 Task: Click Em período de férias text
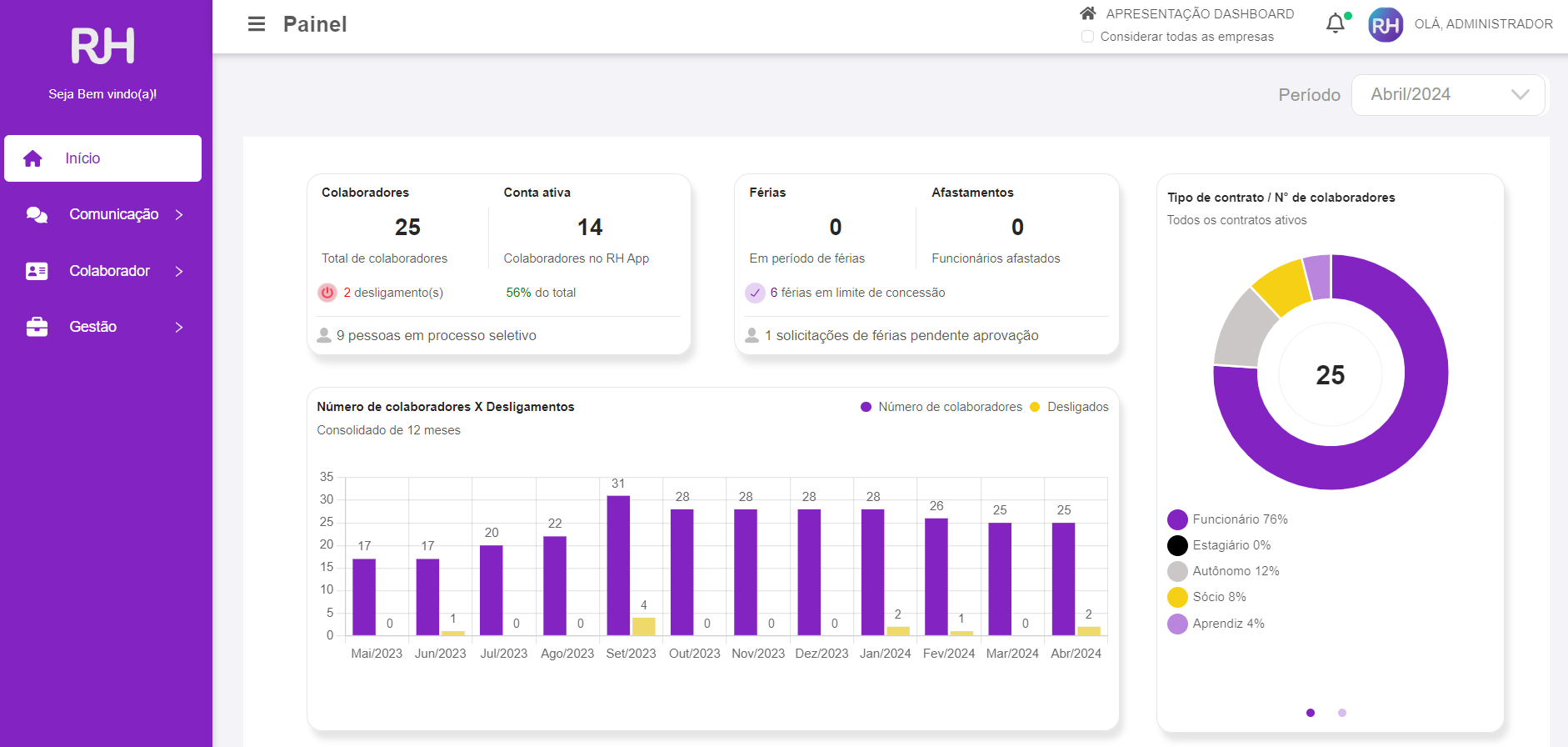coord(806,258)
